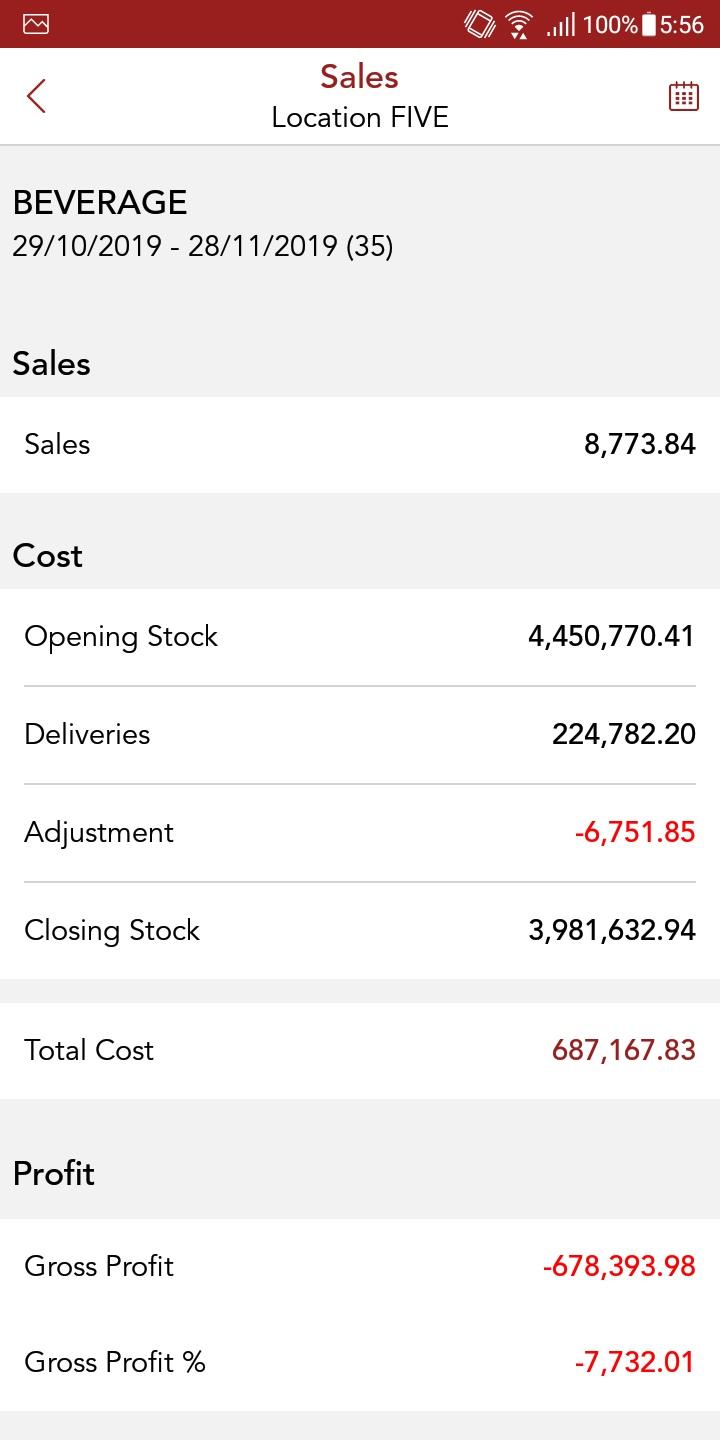Tap the Deliveries row
Viewport: 720px width, 1440px height.
pos(360,734)
